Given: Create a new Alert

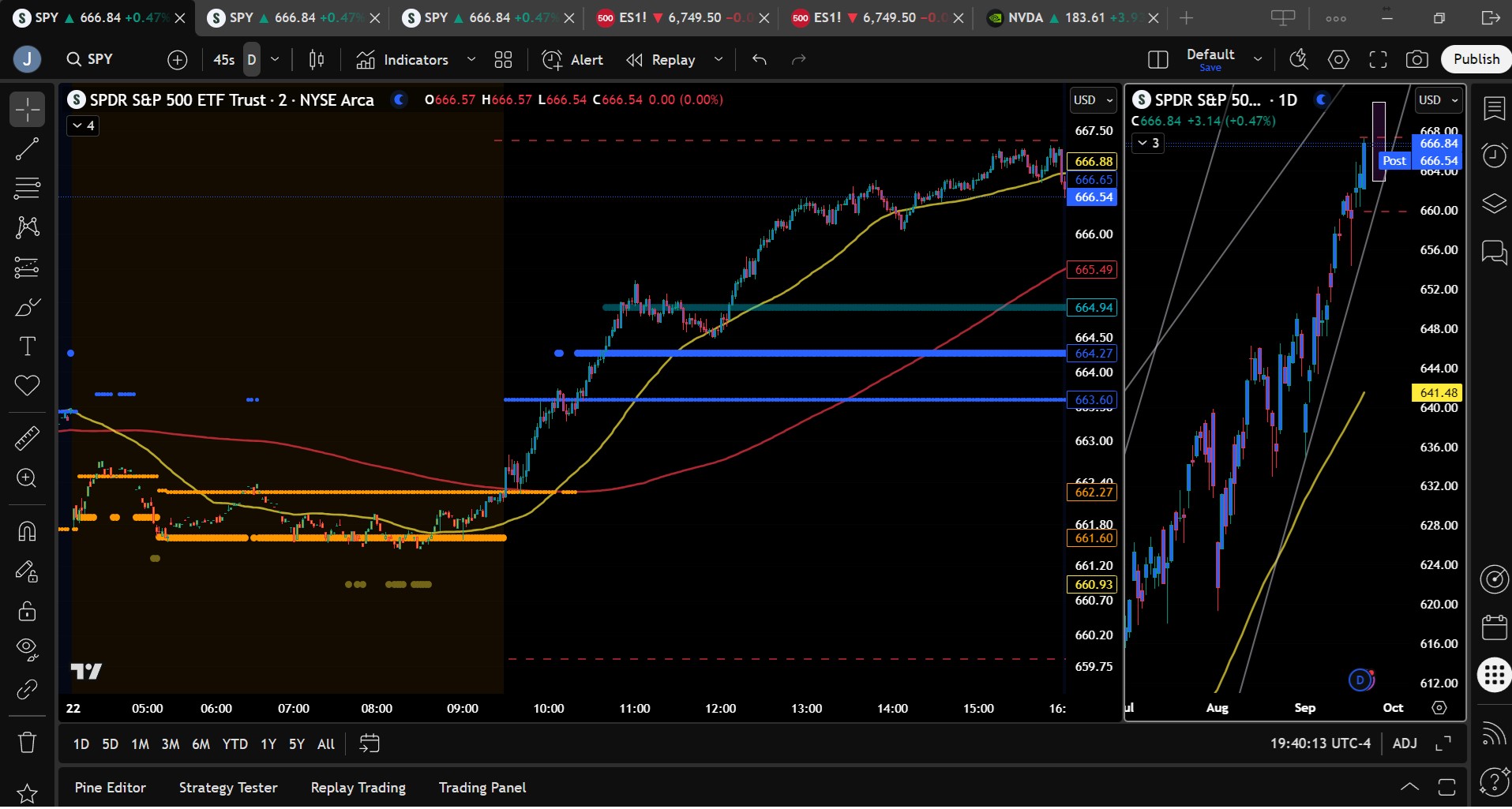Looking at the screenshot, I should (x=572, y=59).
